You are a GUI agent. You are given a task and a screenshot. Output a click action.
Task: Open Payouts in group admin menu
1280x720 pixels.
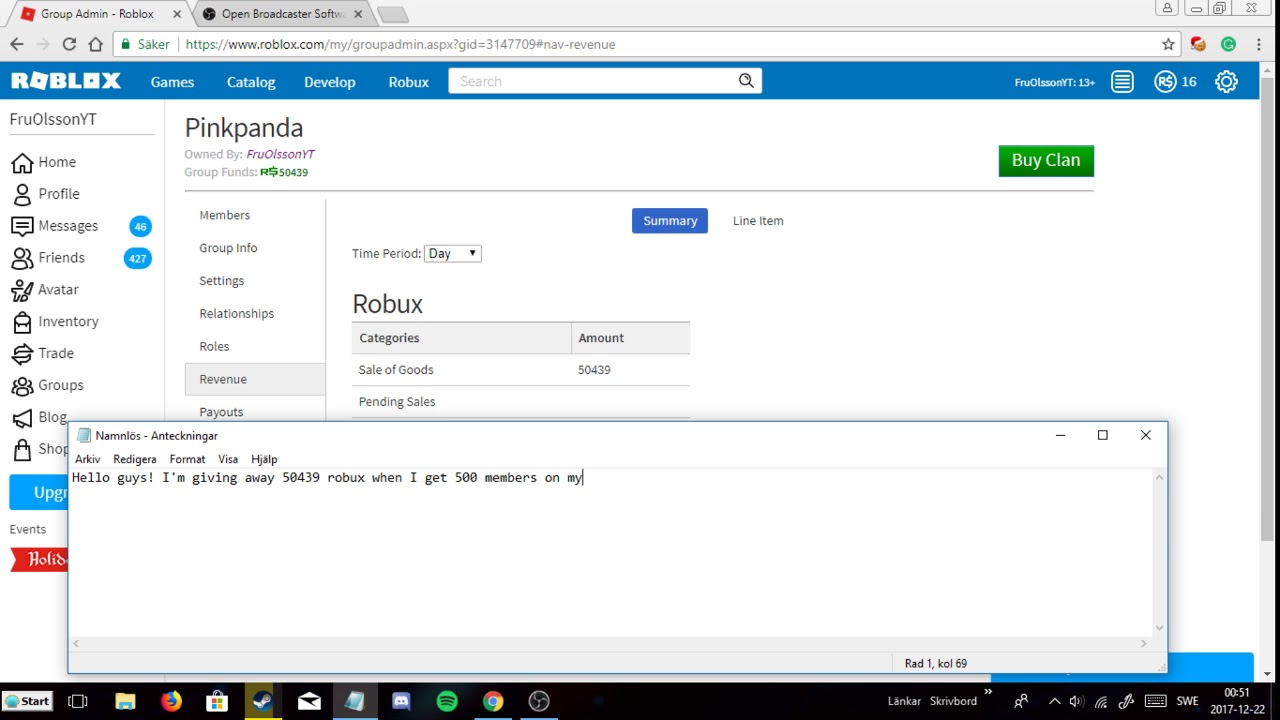pos(221,412)
